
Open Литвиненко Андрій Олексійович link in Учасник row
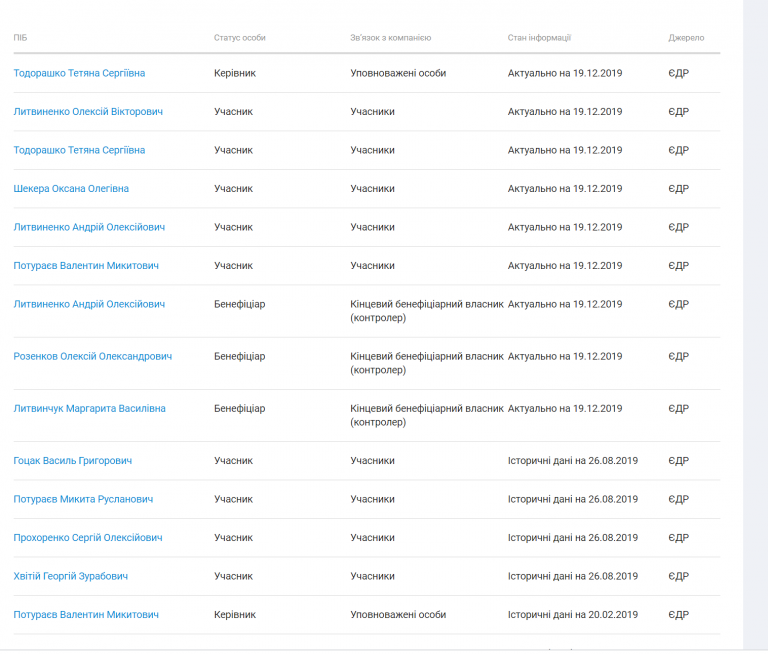89,227
